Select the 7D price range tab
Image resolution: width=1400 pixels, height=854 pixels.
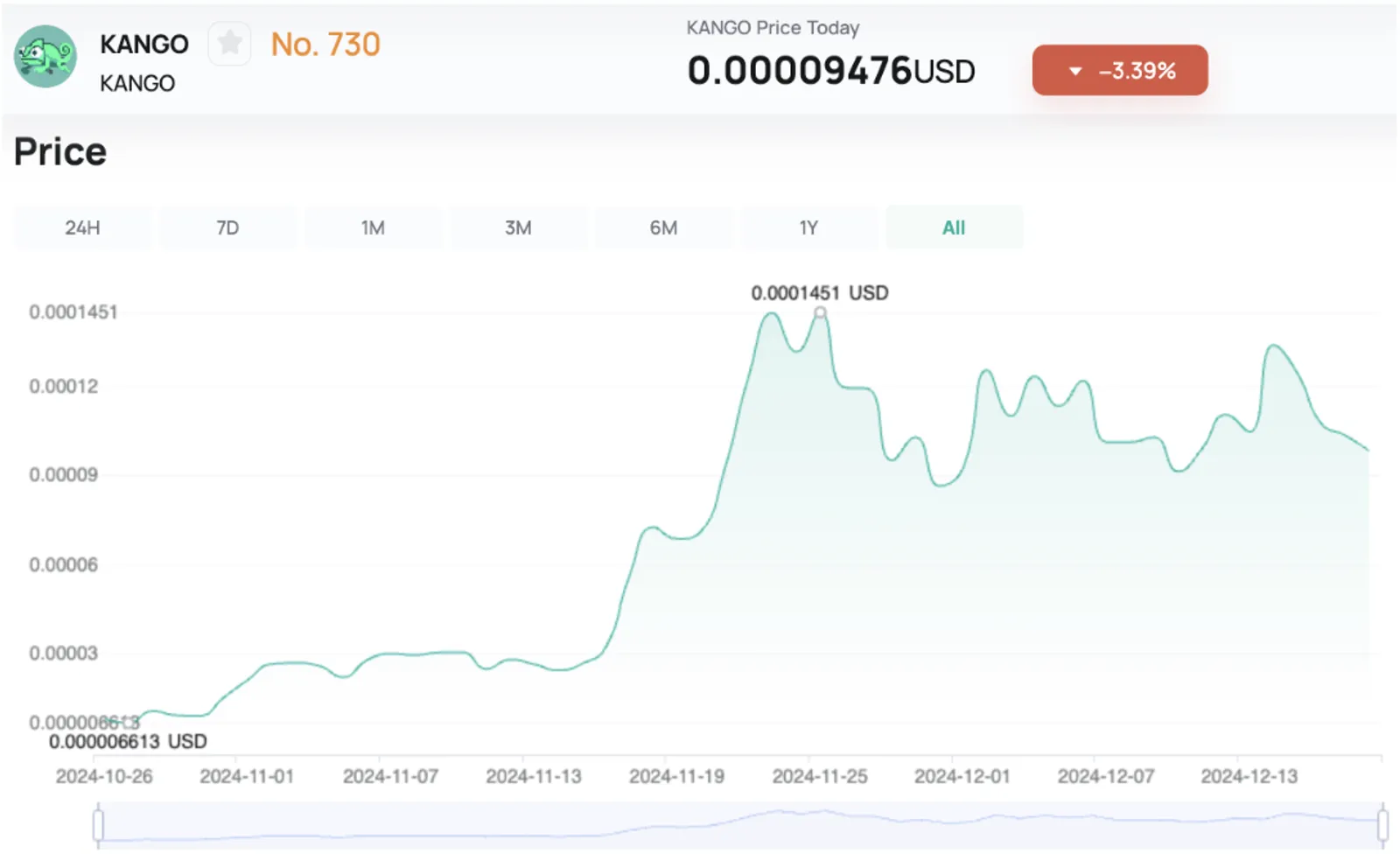(x=227, y=227)
